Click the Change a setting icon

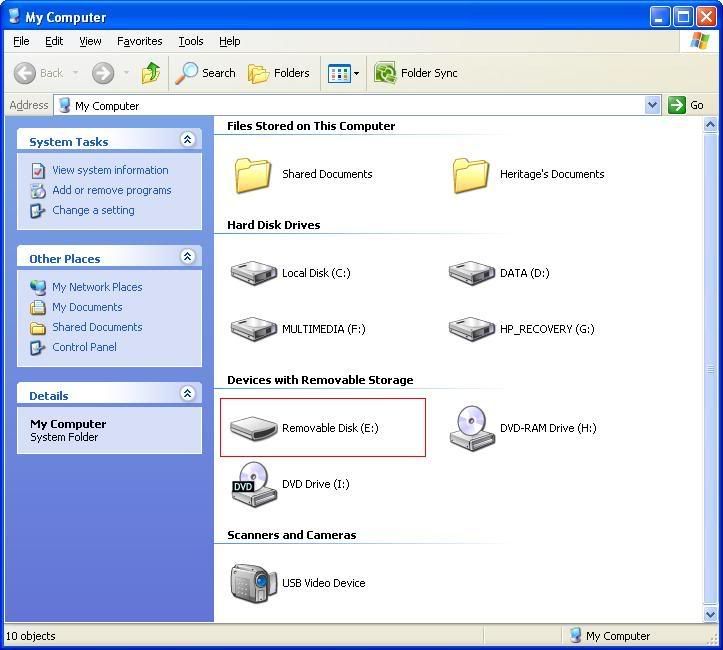(x=38, y=211)
